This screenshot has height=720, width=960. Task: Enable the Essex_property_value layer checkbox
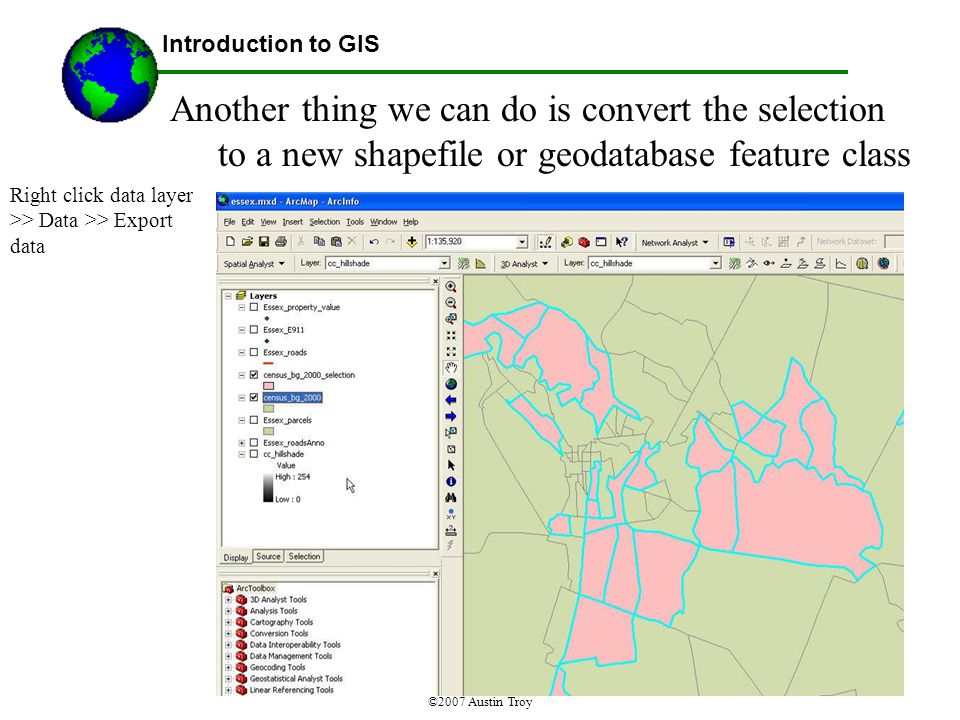click(x=253, y=307)
